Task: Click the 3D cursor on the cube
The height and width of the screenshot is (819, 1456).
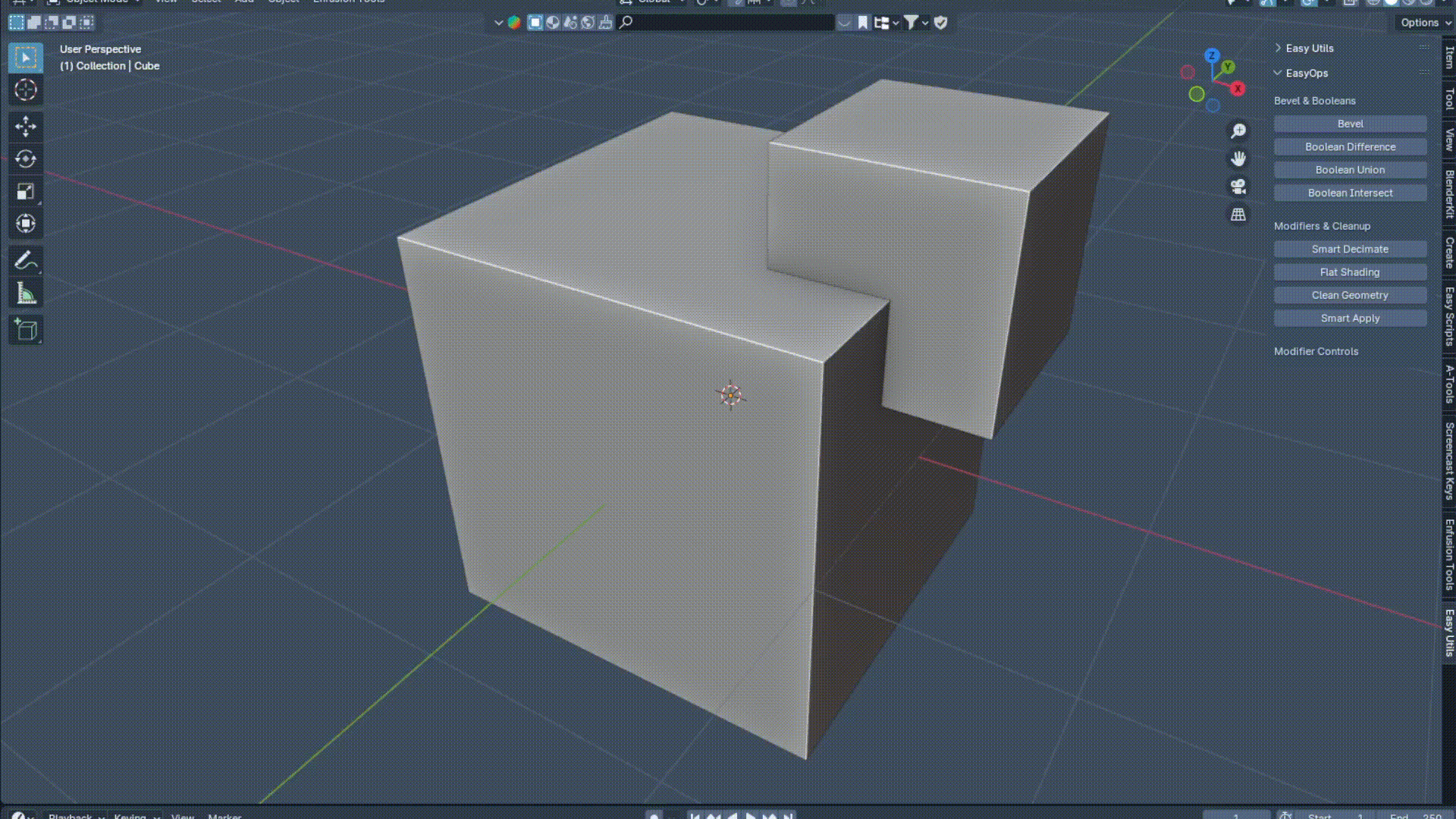Action: [x=731, y=395]
